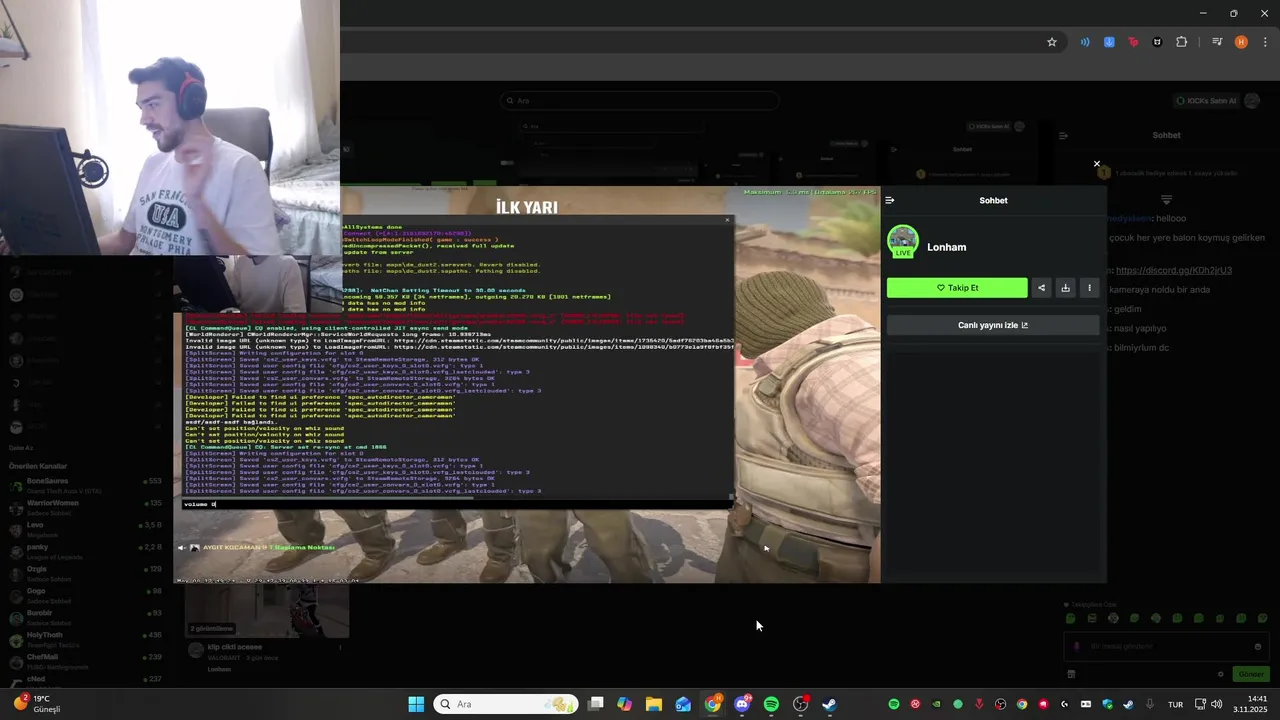The width and height of the screenshot is (1280, 720).
Task: Open the Burobir channel
Action: (x=86, y=616)
